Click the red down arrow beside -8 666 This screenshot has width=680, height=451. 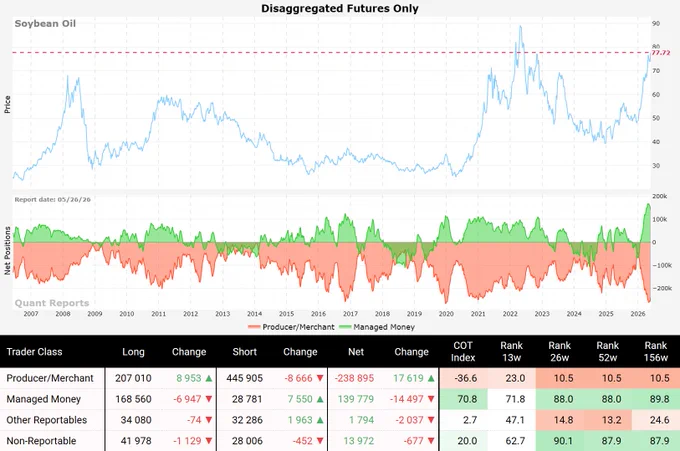[320, 378]
